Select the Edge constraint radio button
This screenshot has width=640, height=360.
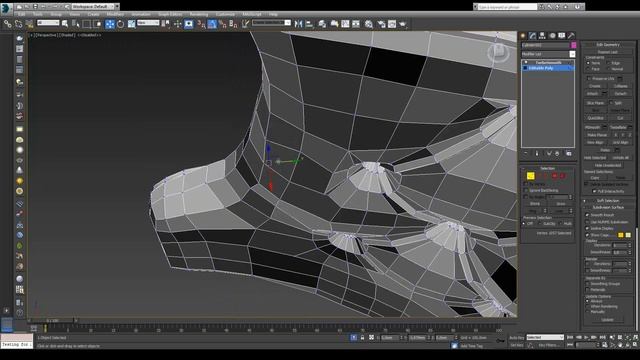pos(608,63)
